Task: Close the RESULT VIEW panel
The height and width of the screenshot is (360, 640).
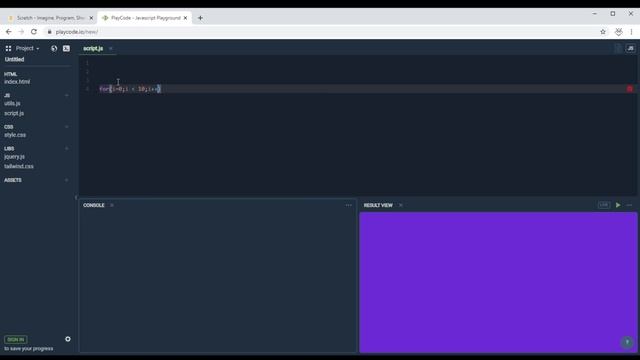Action: [401, 205]
